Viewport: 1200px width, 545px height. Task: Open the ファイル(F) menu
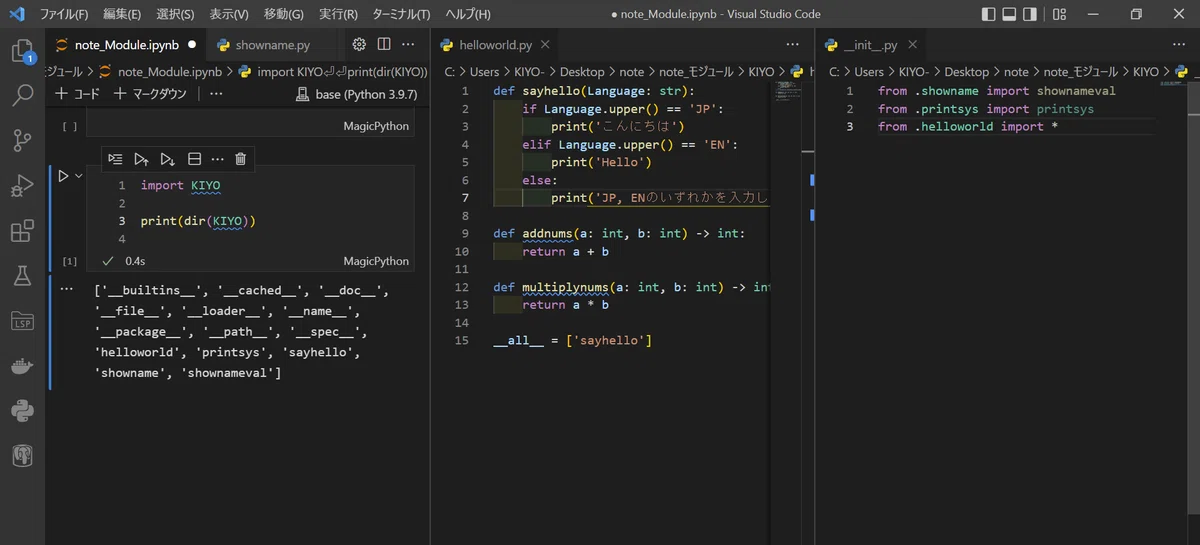tap(64, 14)
